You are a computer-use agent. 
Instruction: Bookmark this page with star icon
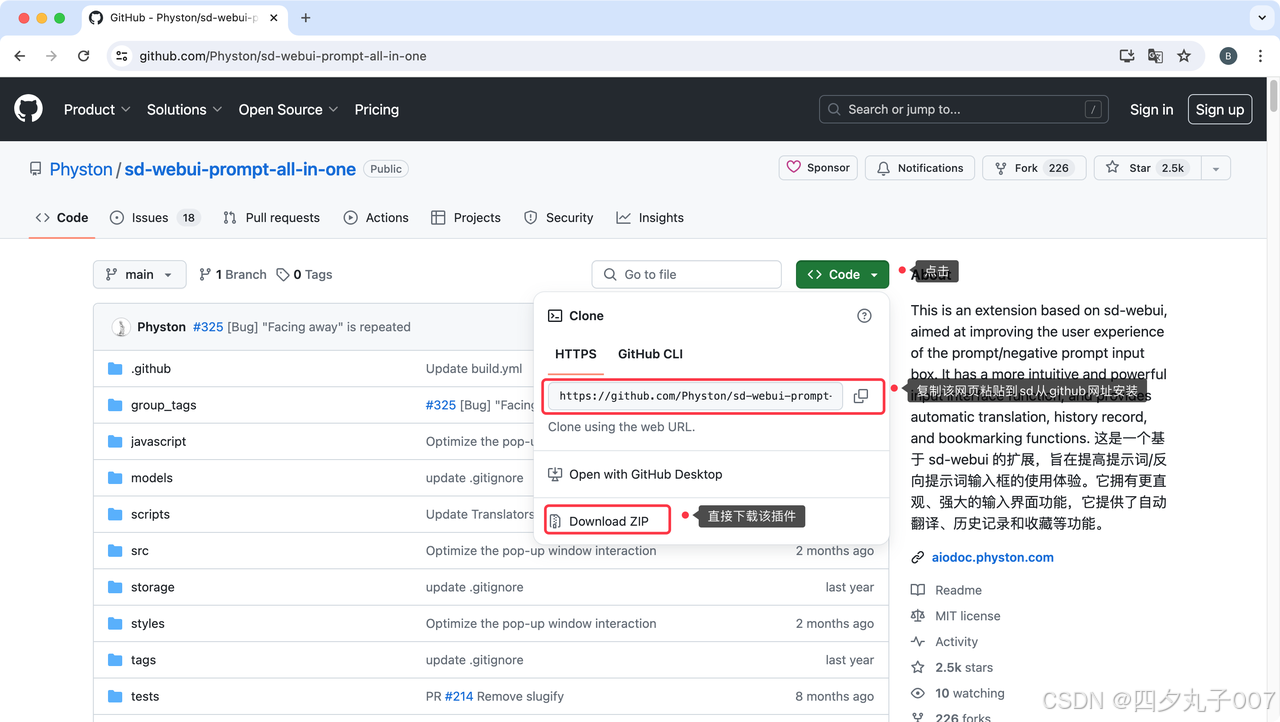[x=1184, y=56]
